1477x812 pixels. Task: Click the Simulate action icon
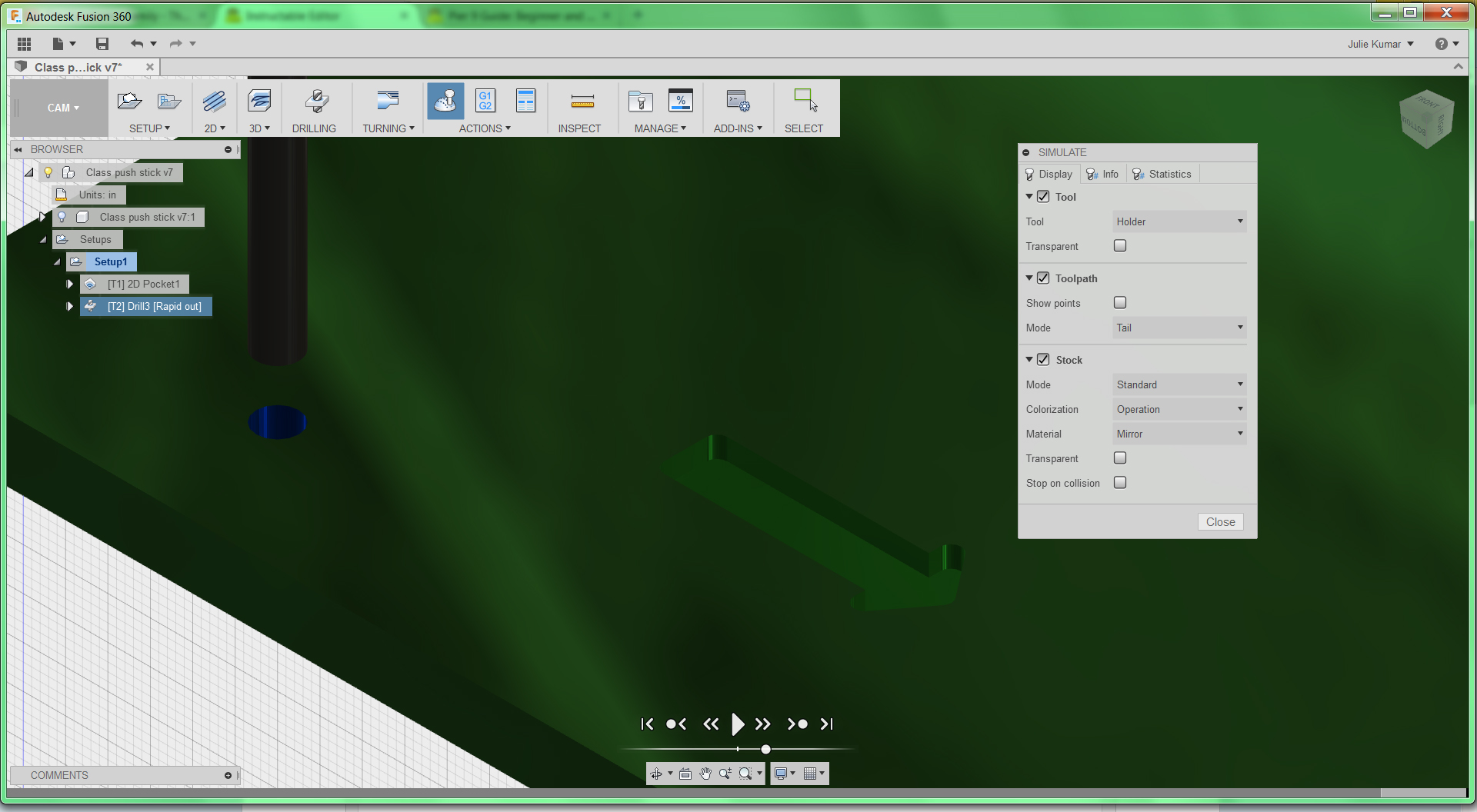(x=445, y=101)
